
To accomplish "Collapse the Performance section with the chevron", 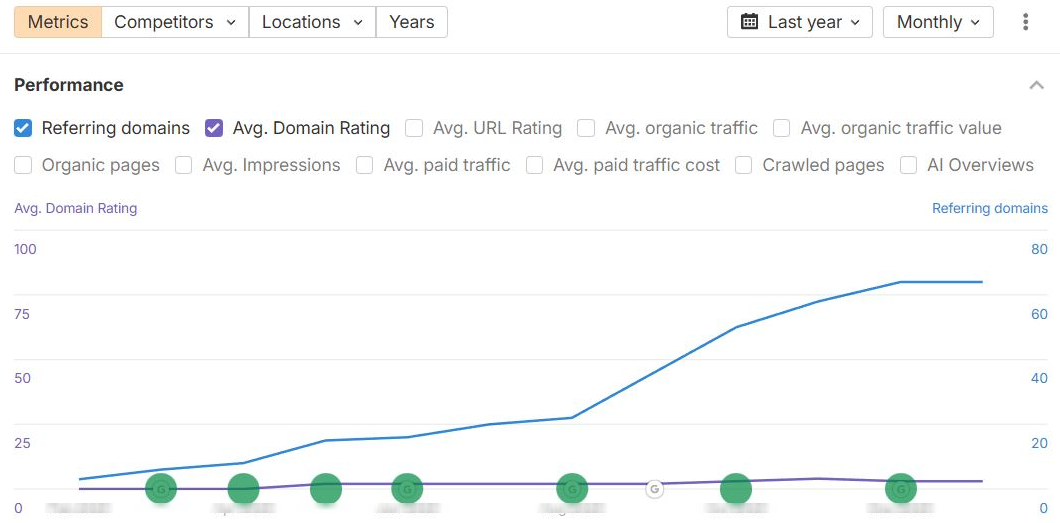I will click(1036, 85).
